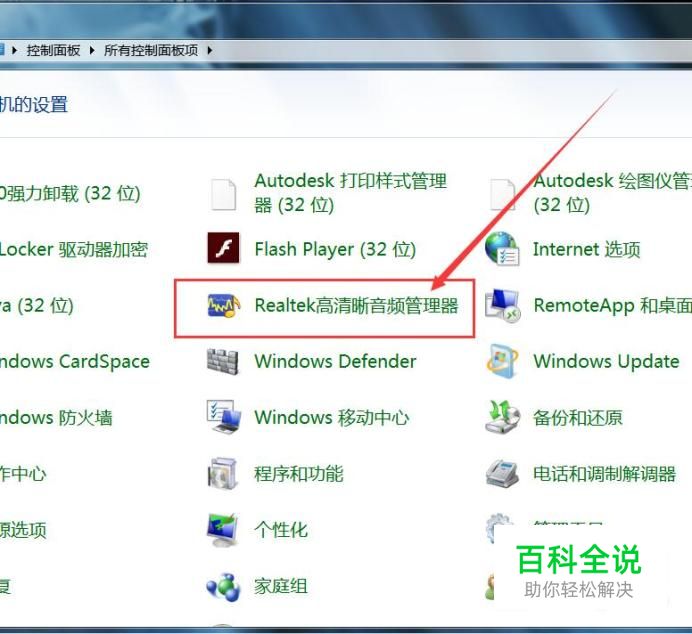Expand dropdown arrow after 所有控制面板项
This screenshot has width=692, height=634.
210,50
